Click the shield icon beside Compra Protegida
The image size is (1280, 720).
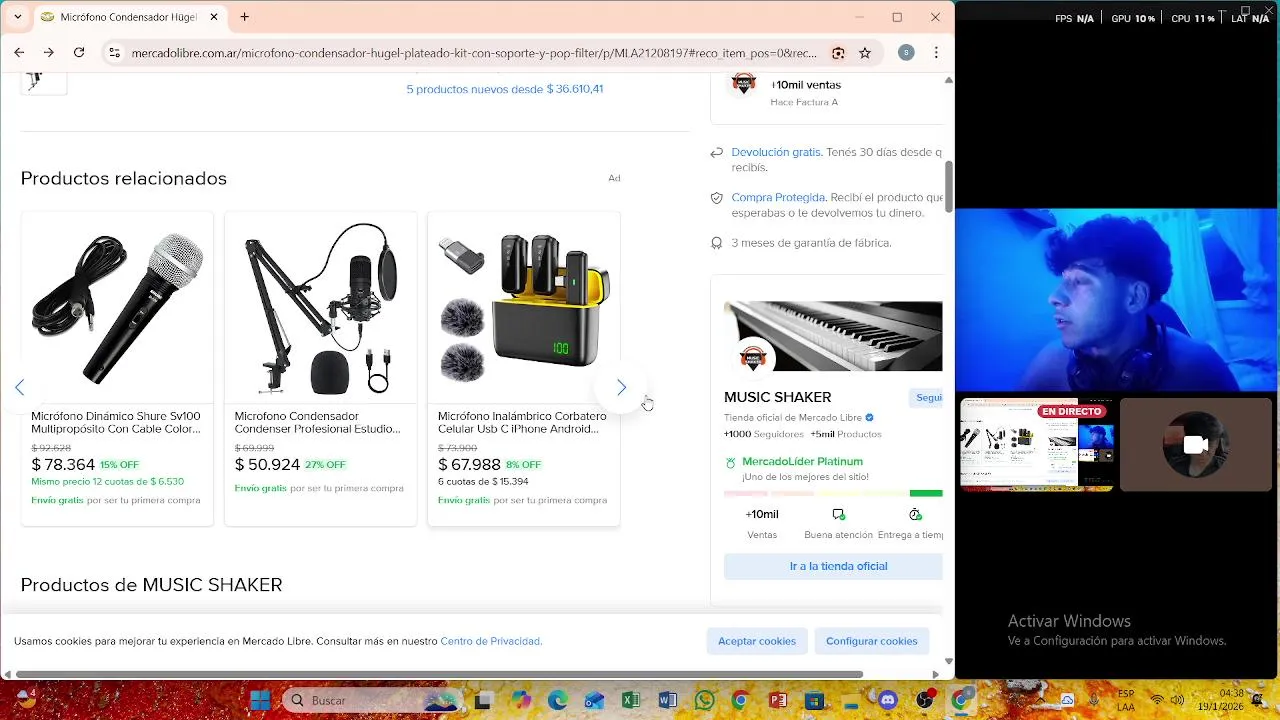pos(716,198)
